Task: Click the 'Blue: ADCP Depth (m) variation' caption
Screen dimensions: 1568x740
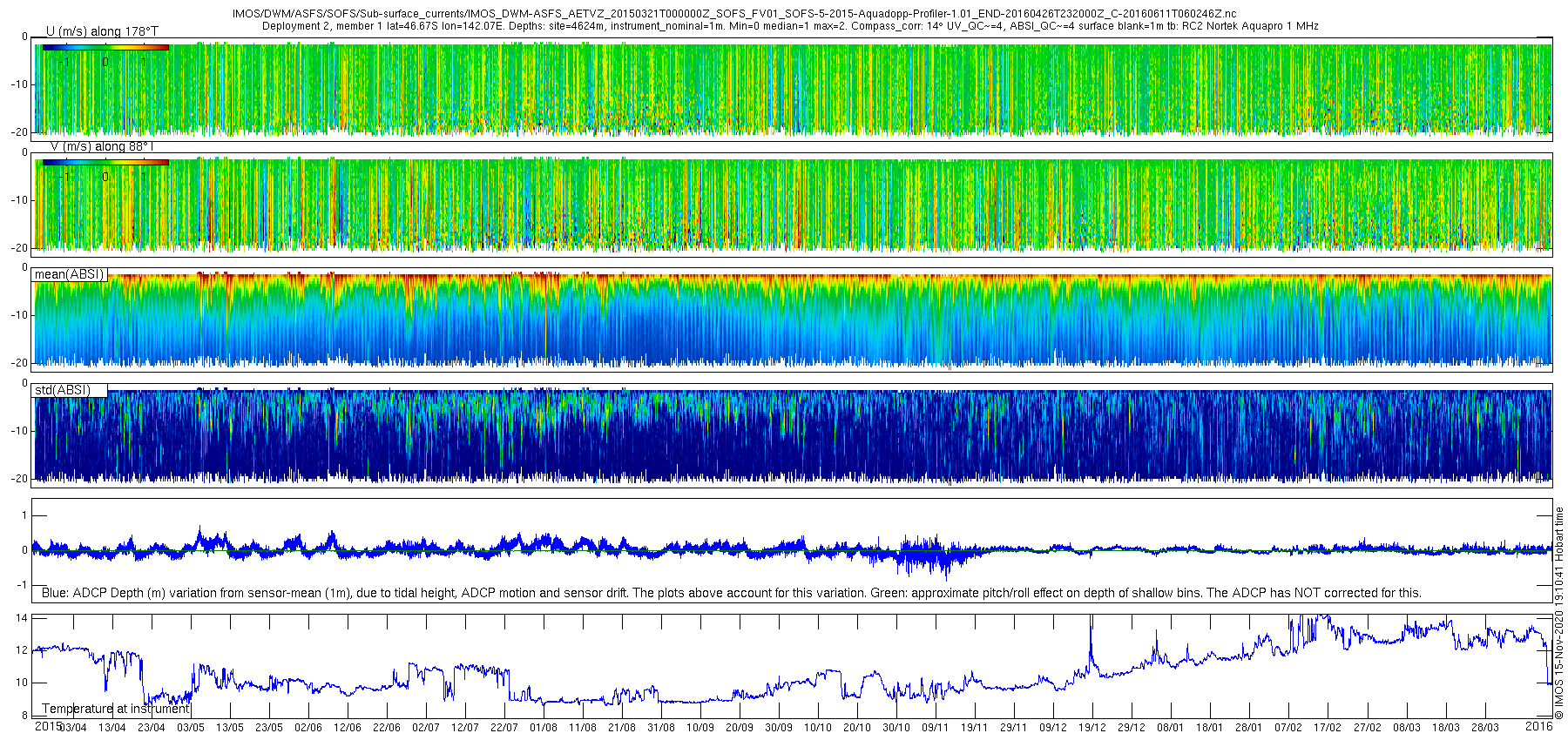Action: pyautogui.click(x=732, y=593)
